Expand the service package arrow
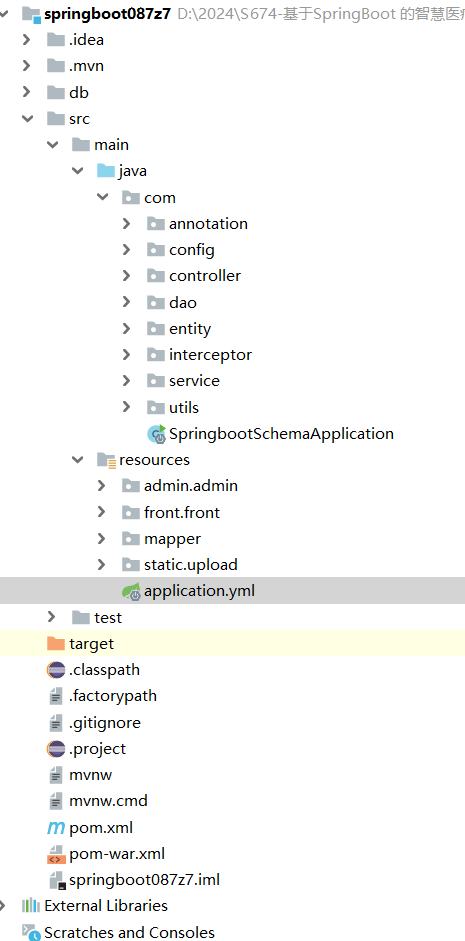The image size is (465, 941). 127,381
